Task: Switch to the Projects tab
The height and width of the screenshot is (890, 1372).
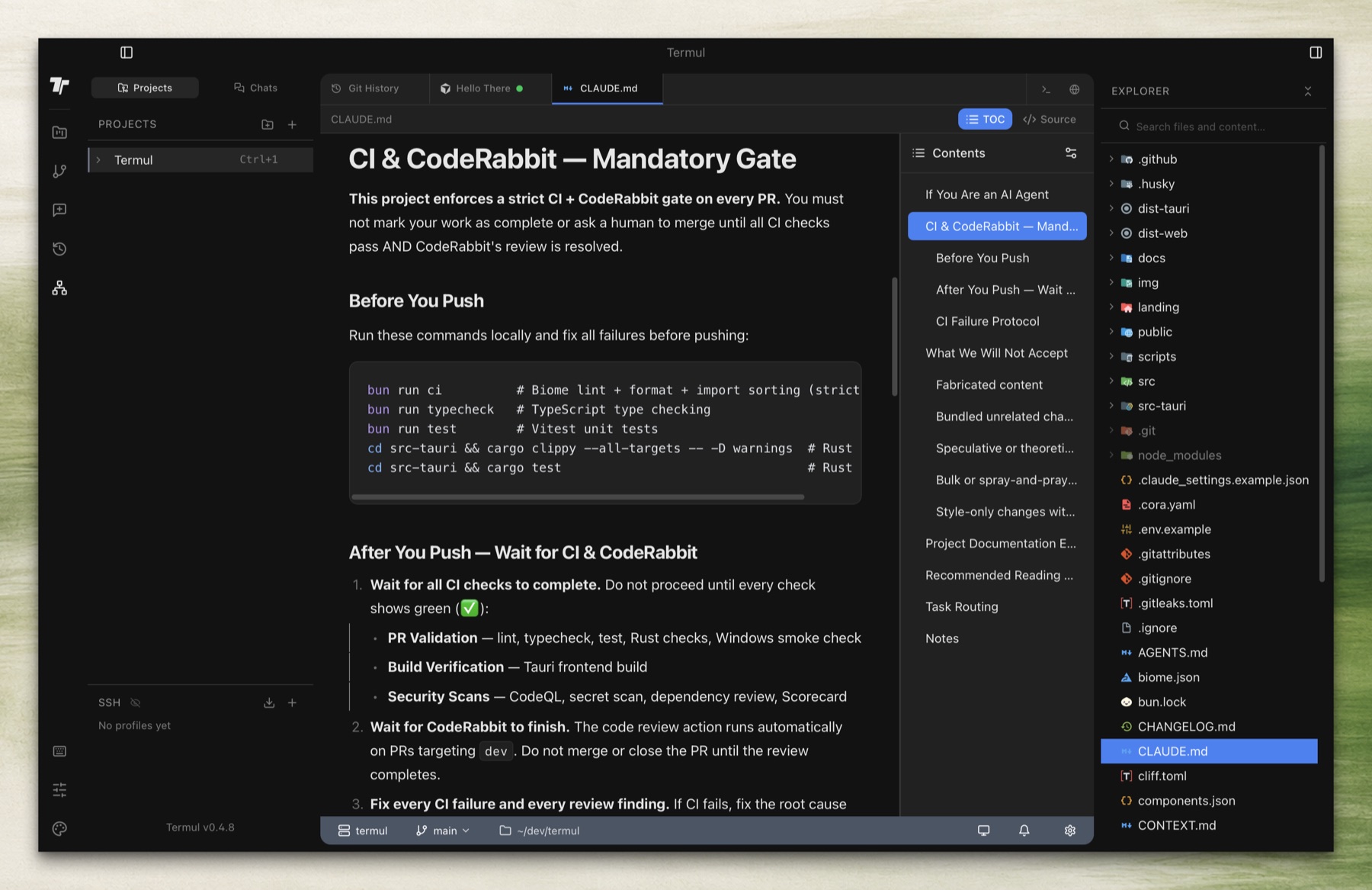Action: click(x=145, y=88)
